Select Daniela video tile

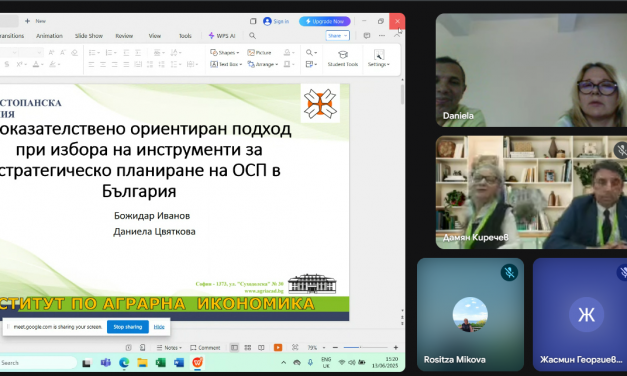pyautogui.click(x=531, y=70)
